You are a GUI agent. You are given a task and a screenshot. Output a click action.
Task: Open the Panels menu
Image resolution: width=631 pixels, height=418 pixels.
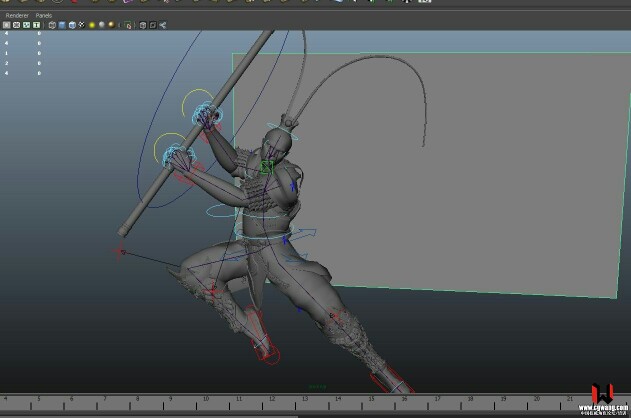pos(43,15)
